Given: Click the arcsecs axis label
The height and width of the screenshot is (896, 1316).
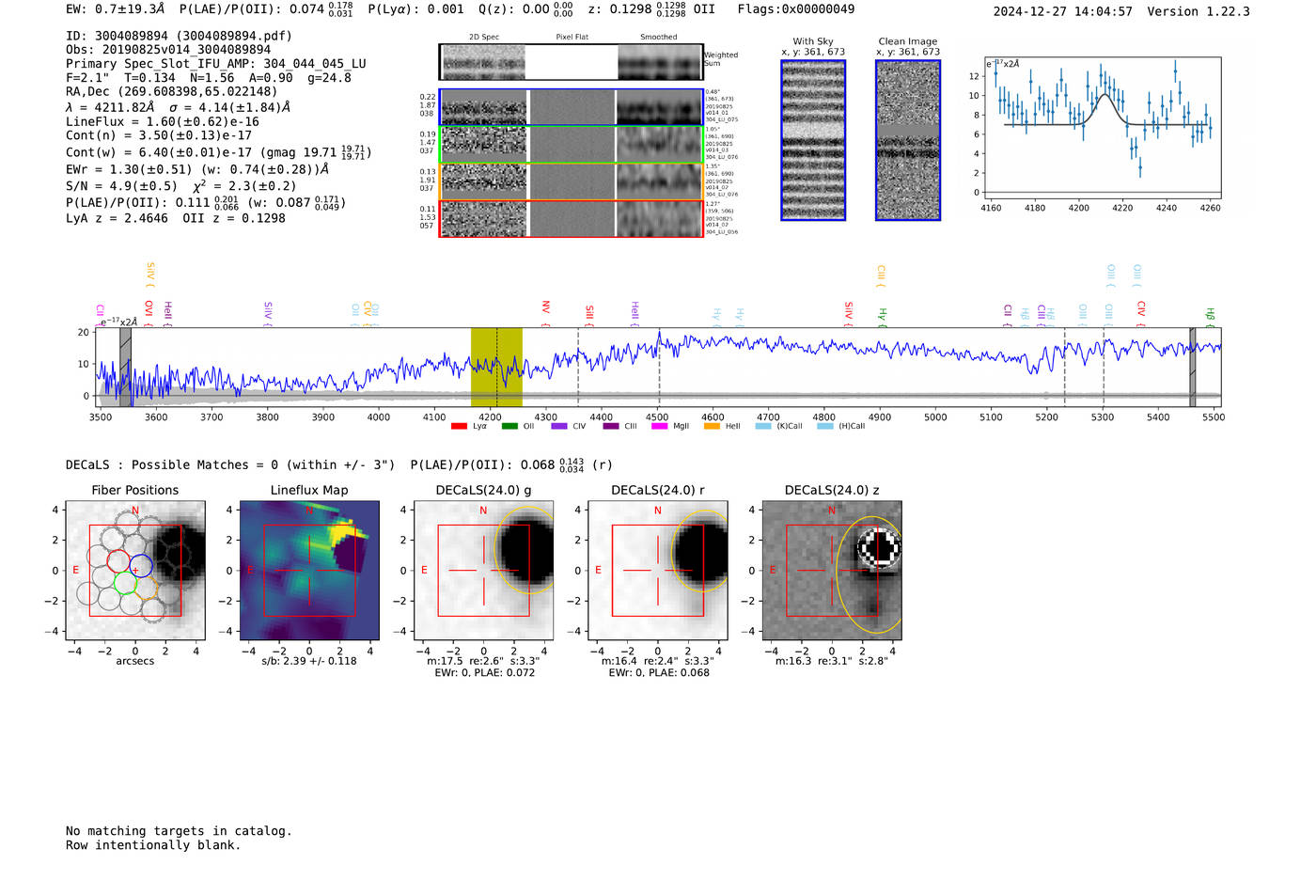Looking at the screenshot, I should tap(135, 661).
